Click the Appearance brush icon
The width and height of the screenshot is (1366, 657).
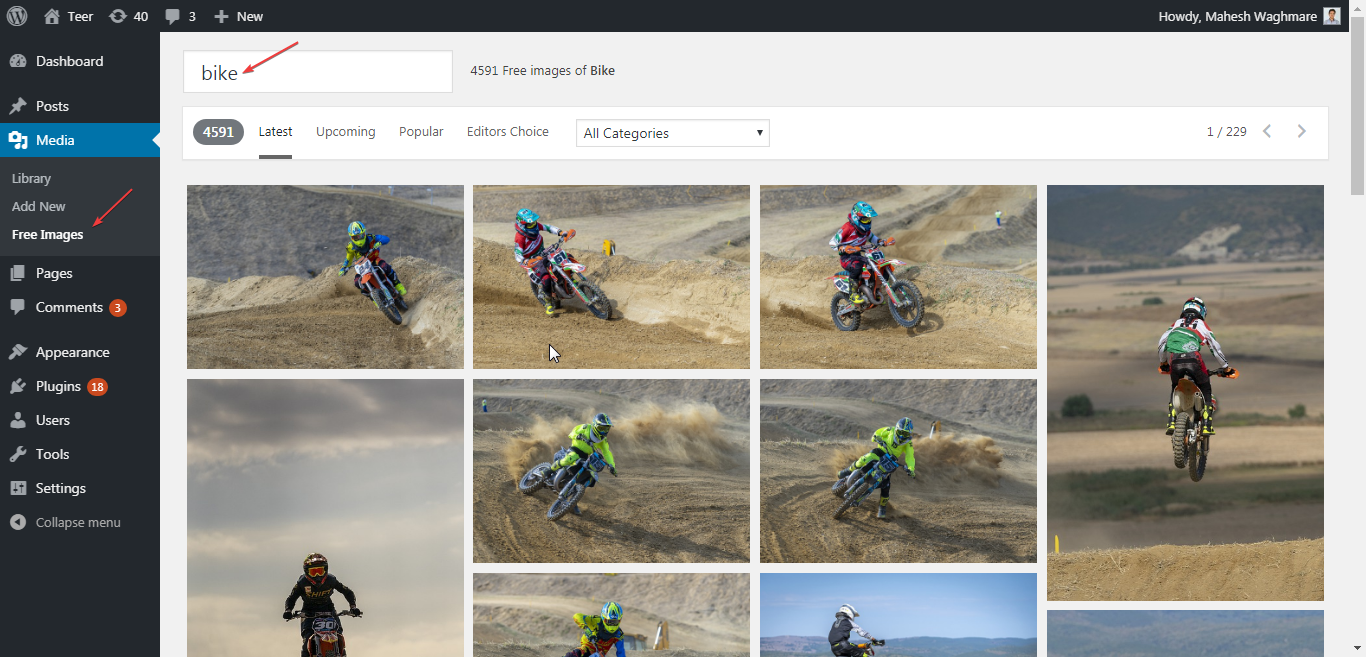[18, 352]
